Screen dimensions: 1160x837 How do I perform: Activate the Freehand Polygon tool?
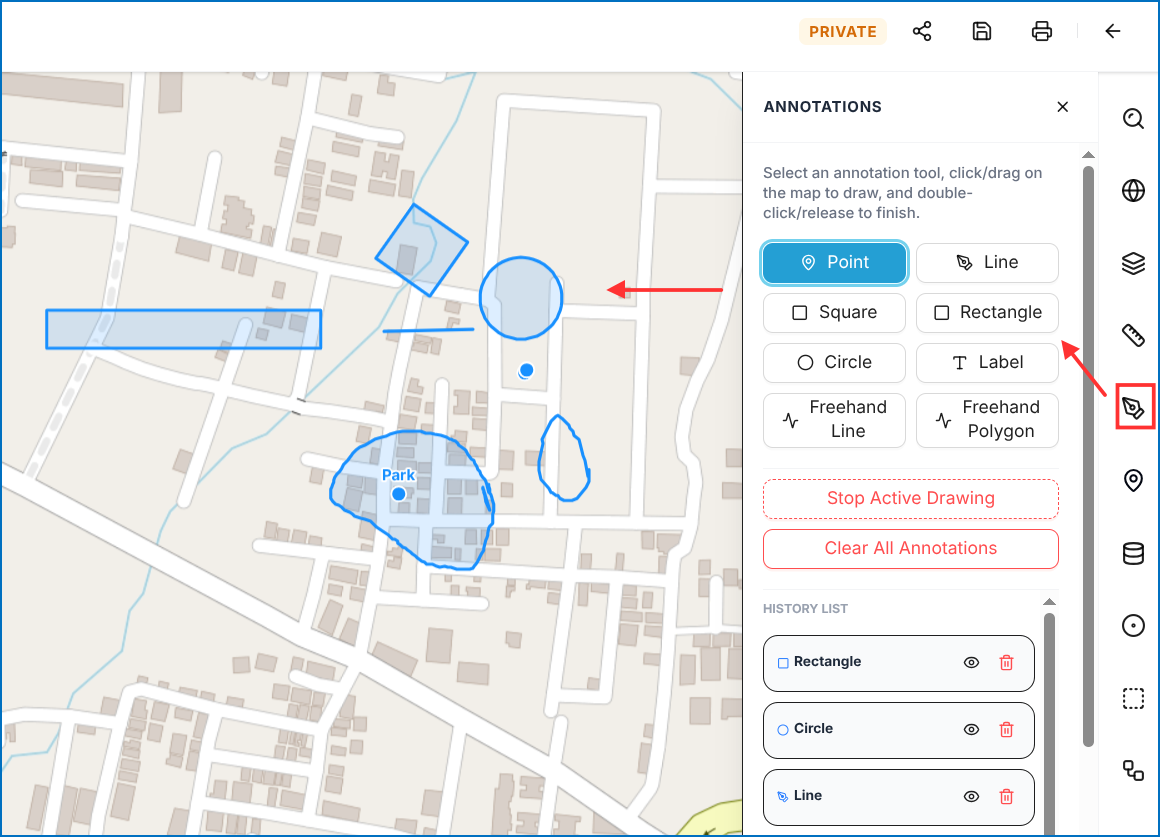pyautogui.click(x=988, y=420)
